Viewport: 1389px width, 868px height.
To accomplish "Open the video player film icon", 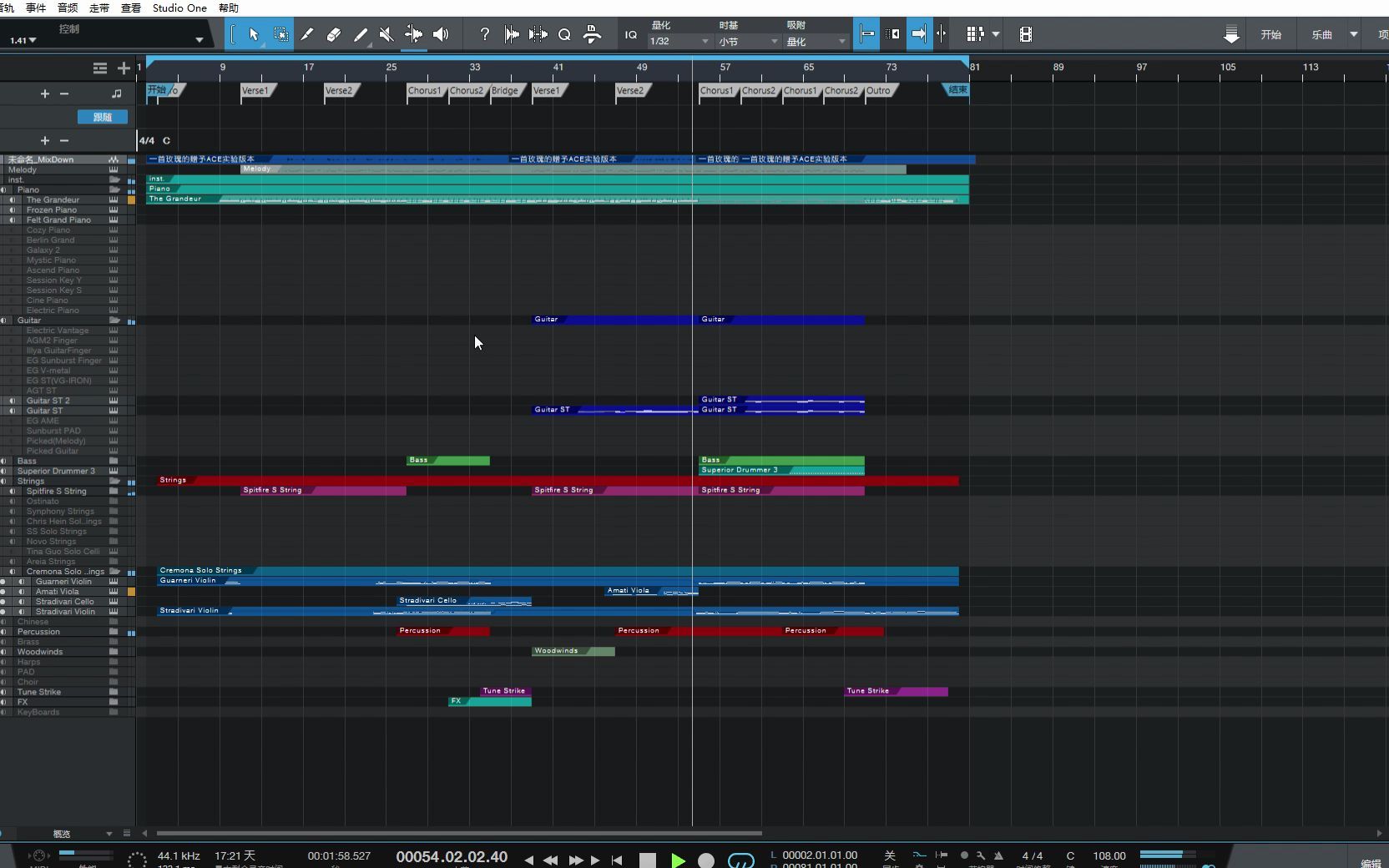I will (1026, 34).
